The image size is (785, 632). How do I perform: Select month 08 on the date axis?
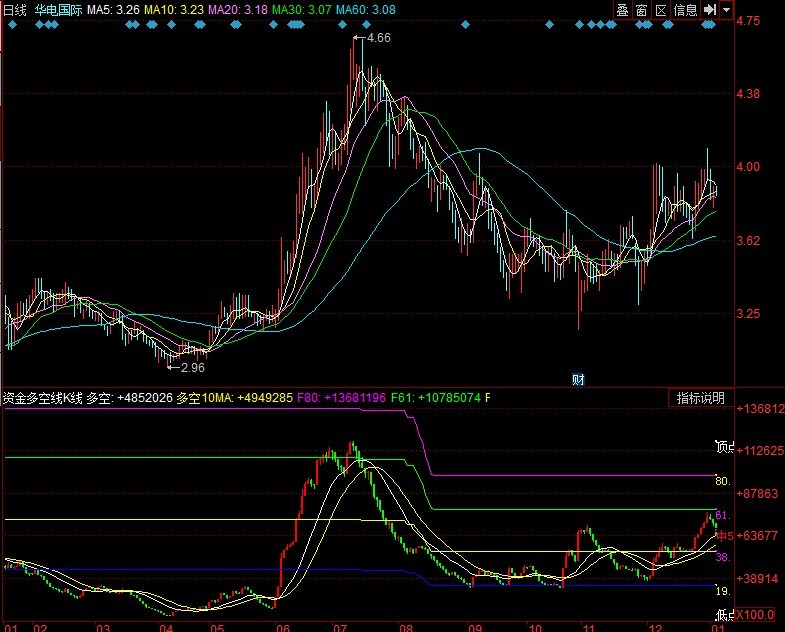coord(406,628)
